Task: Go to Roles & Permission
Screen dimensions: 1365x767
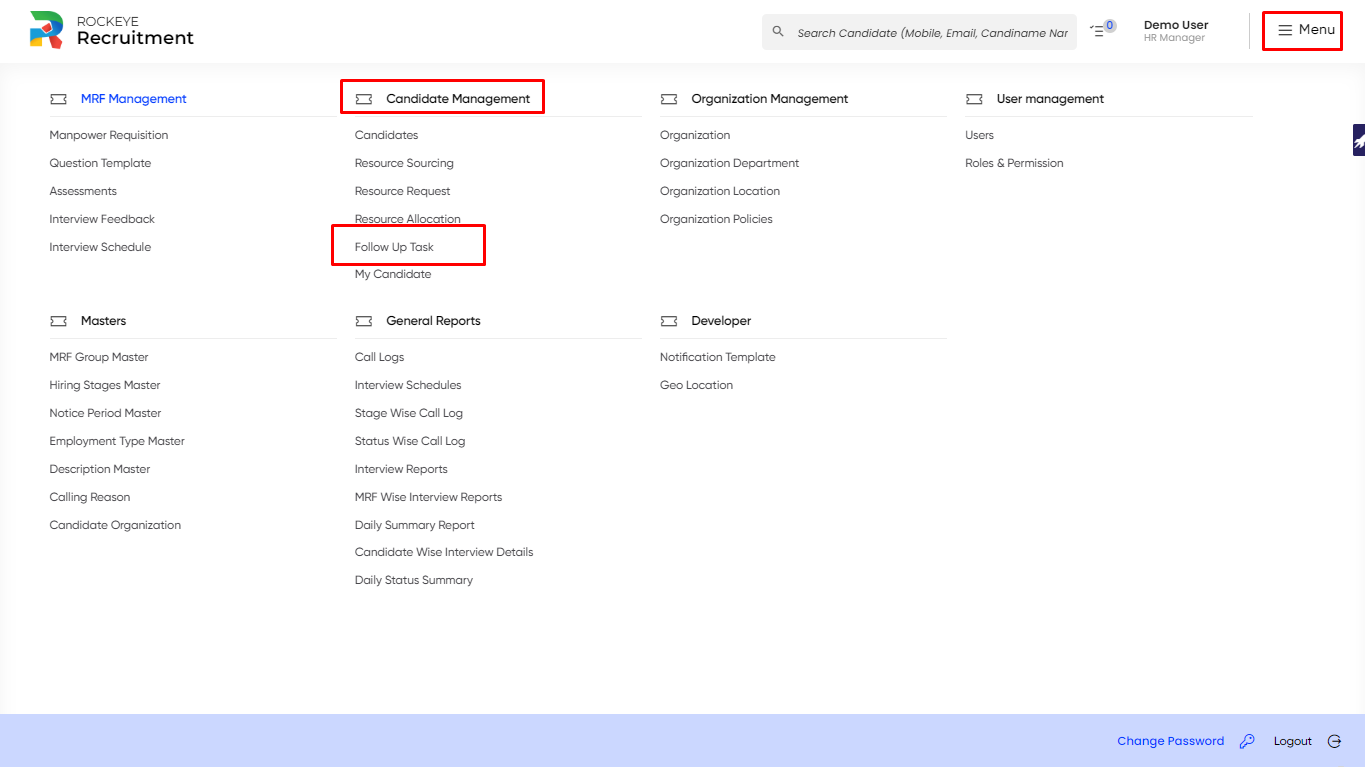Action: [1014, 163]
